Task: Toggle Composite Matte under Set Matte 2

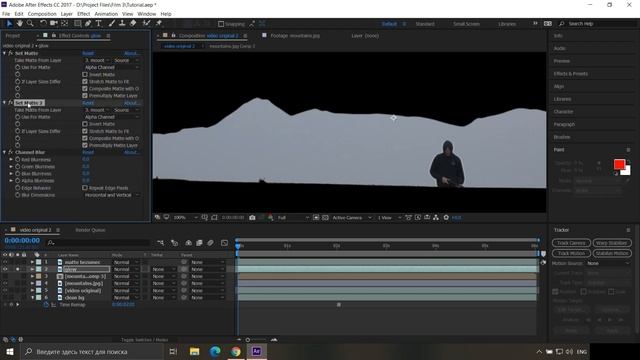Action: tap(85, 138)
